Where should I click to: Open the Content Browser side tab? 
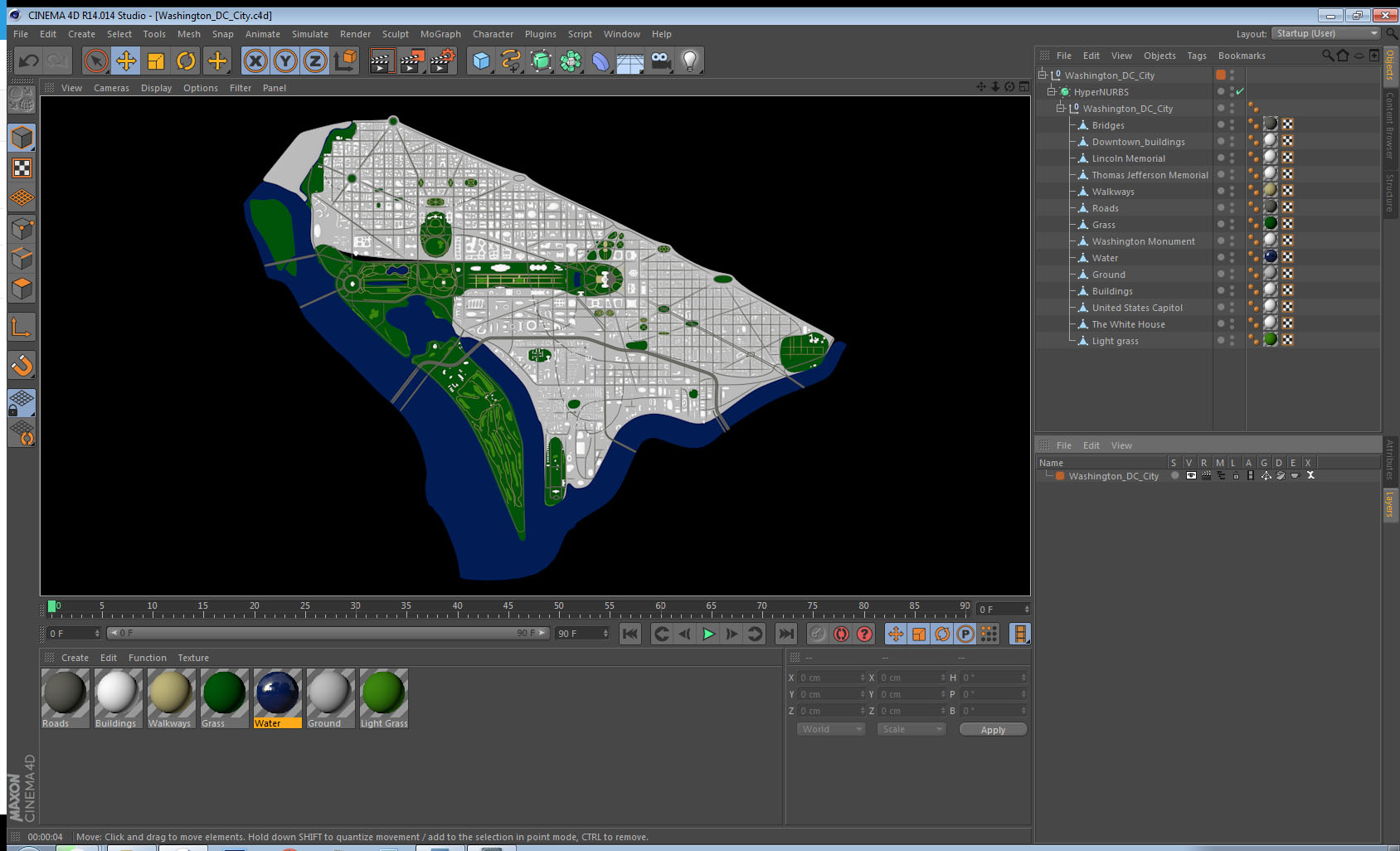(1390, 125)
